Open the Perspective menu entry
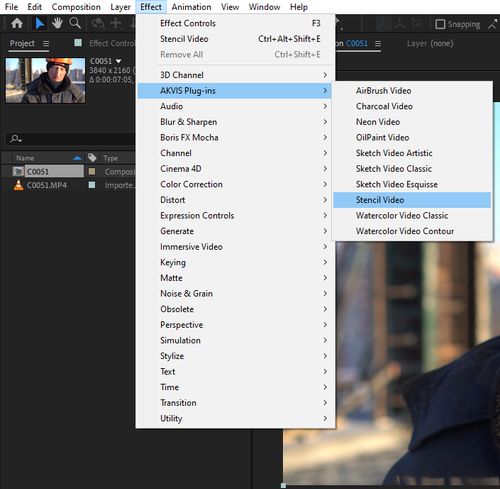Image resolution: width=500 pixels, height=489 pixels. point(235,325)
